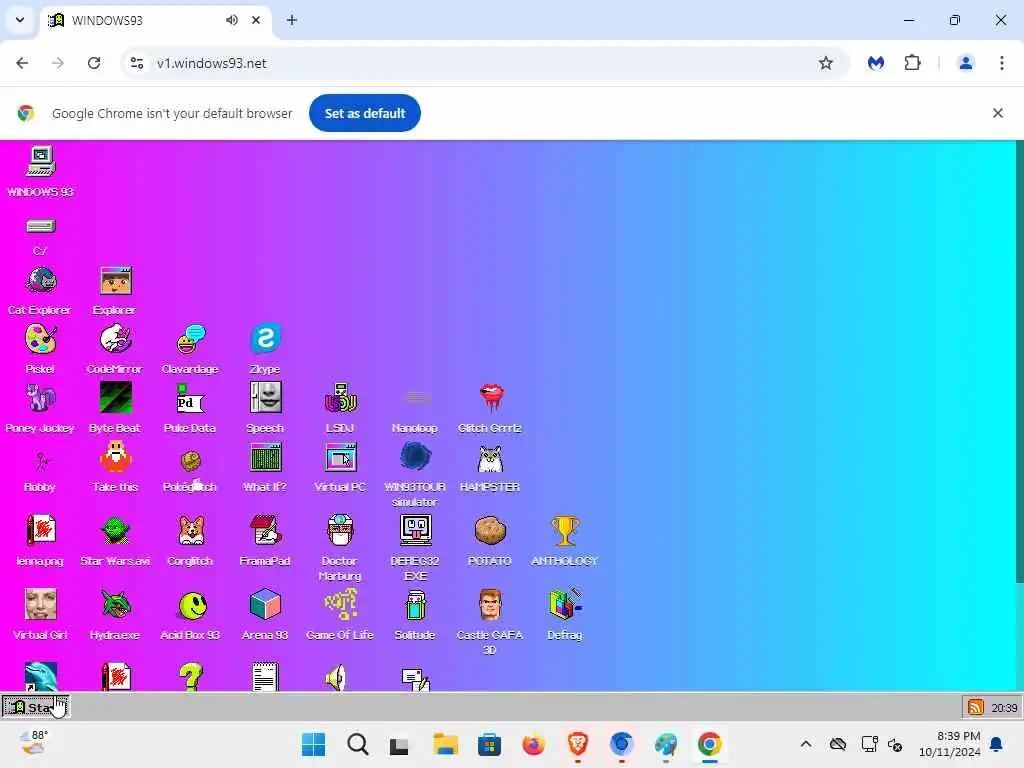Launch Robby stick figure icon
Image resolution: width=1024 pixels, height=768 pixels.
tap(40, 461)
